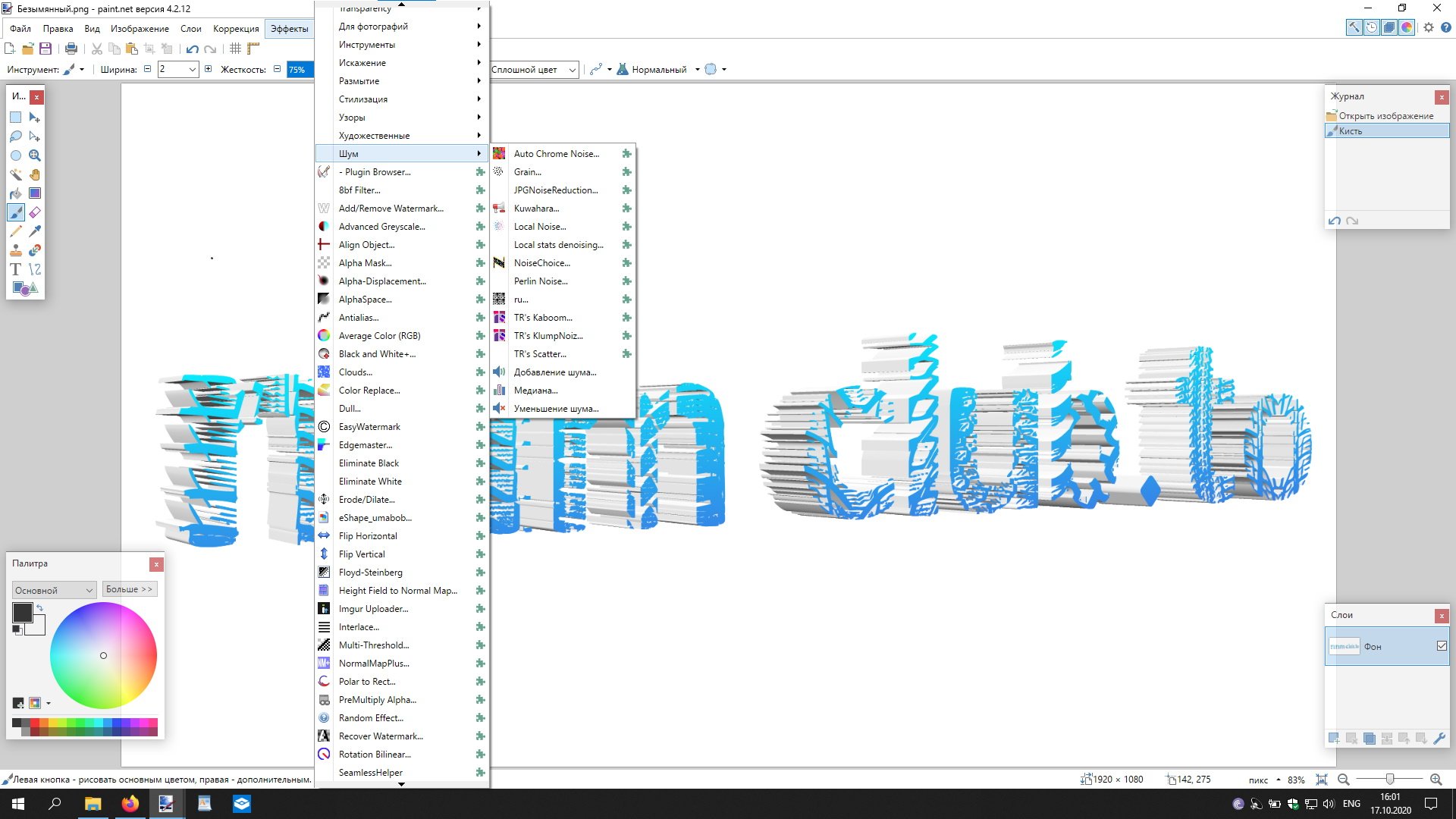The width and height of the screenshot is (1456, 819).
Task: Click the Больше >> button
Action: (130, 589)
